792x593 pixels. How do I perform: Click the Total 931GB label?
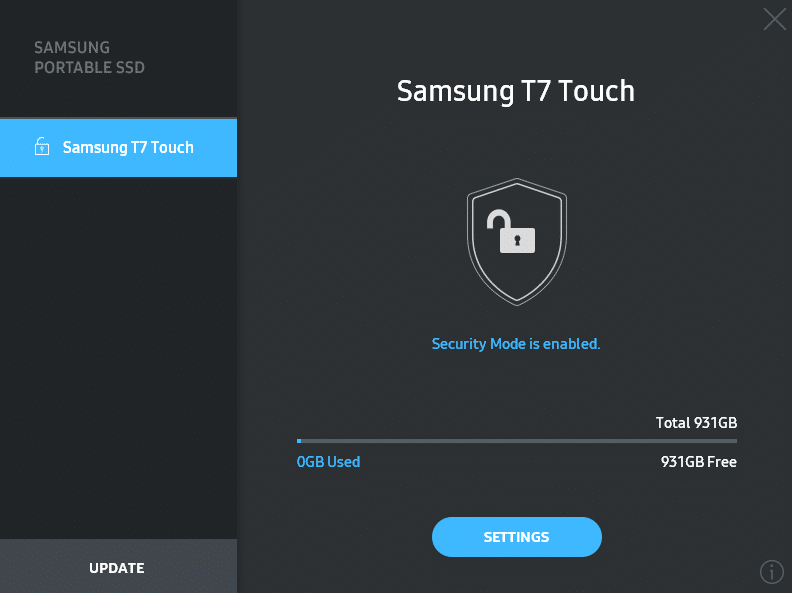click(x=696, y=423)
